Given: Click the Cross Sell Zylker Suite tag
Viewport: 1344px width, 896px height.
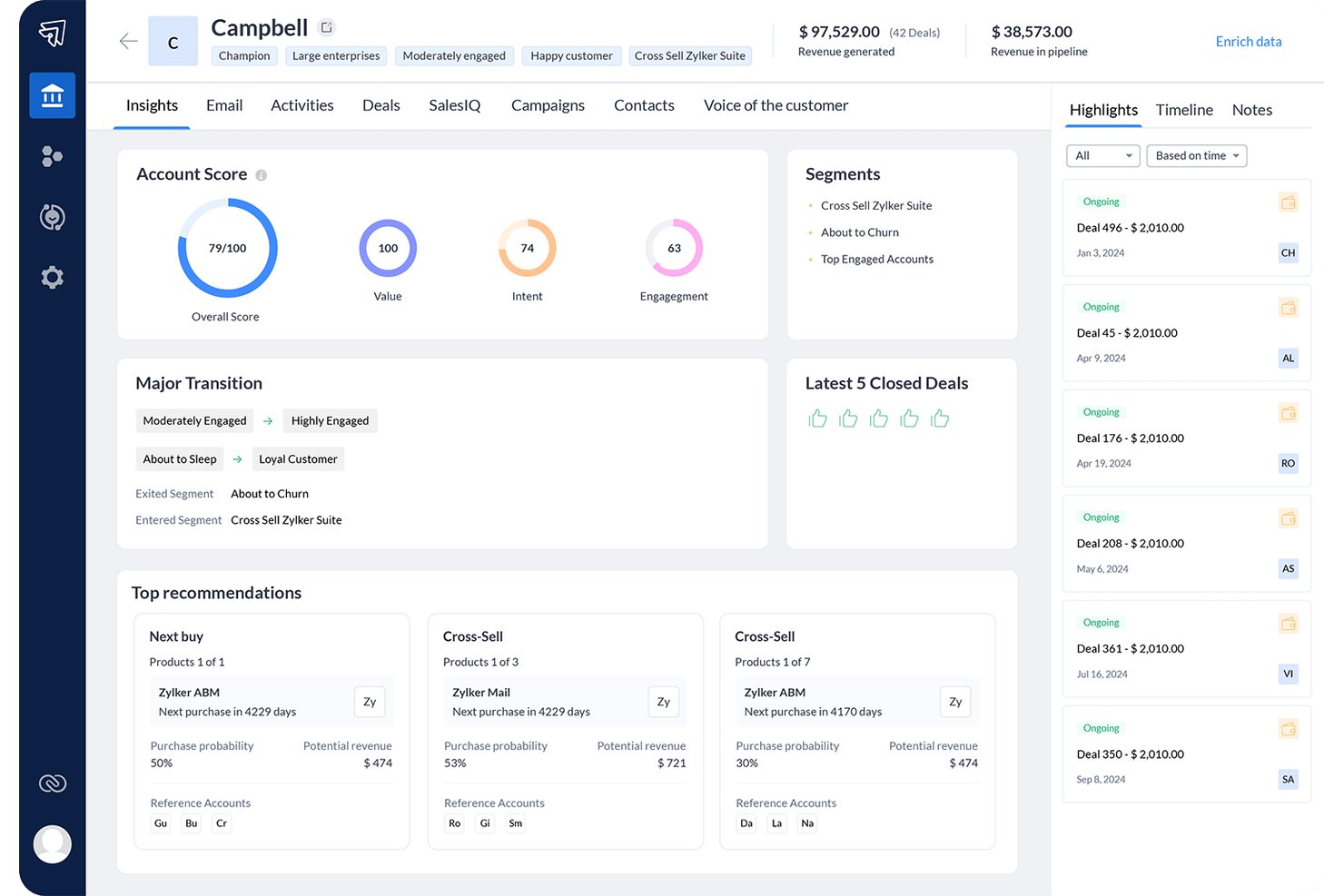Looking at the screenshot, I should click(x=690, y=56).
